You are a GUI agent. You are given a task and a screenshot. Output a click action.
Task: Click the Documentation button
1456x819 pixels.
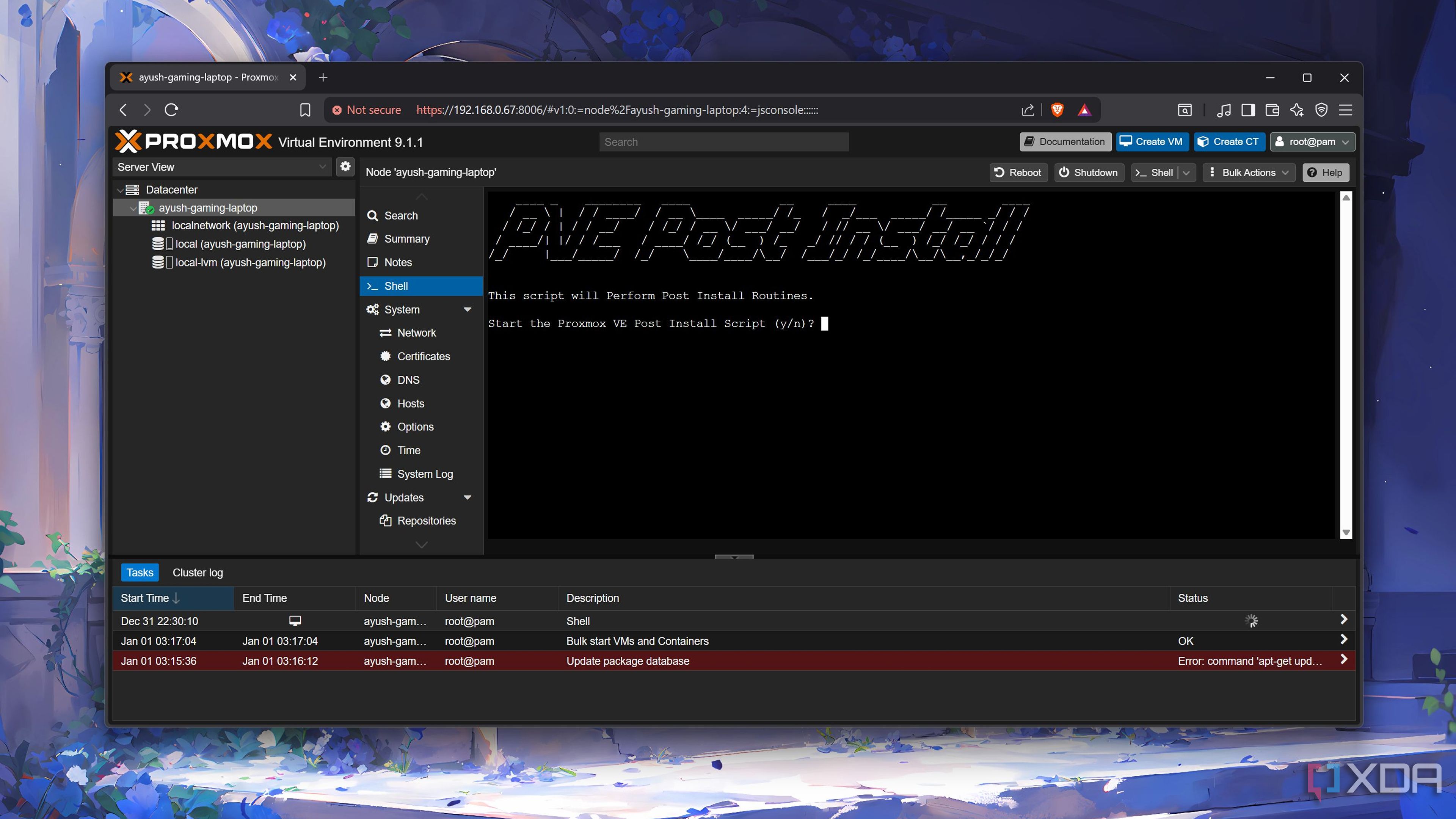1065,141
